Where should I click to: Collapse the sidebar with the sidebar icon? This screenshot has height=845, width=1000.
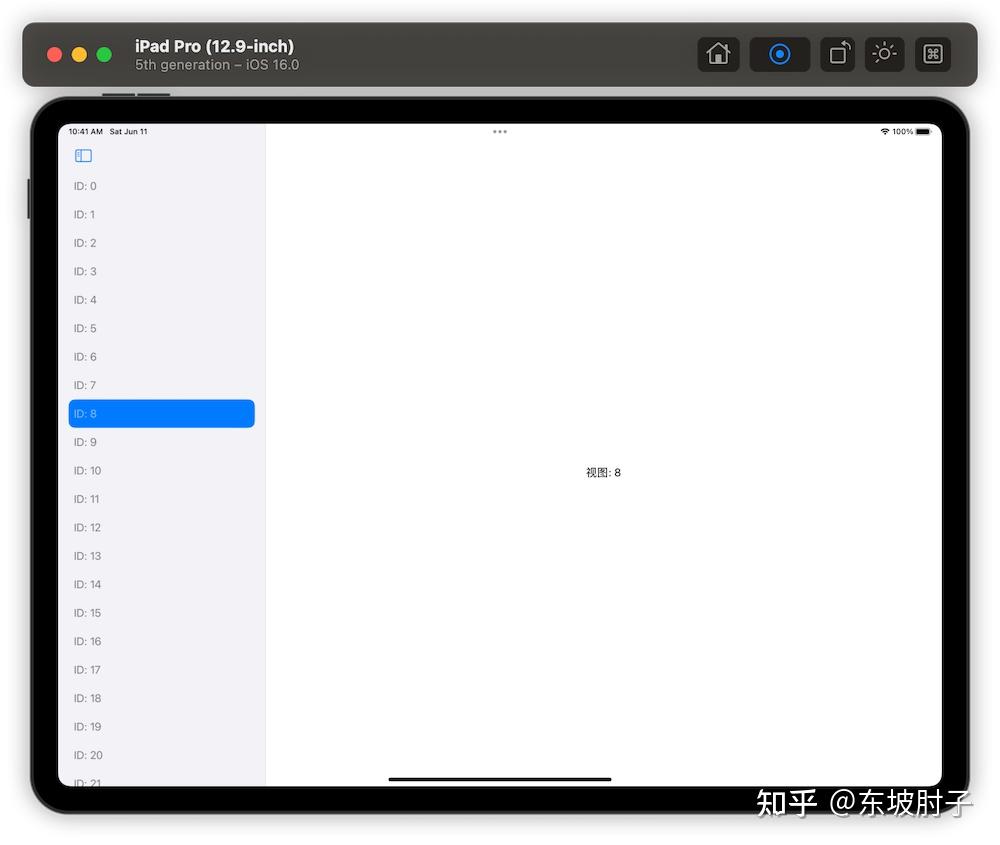pyautogui.click(x=83, y=155)
